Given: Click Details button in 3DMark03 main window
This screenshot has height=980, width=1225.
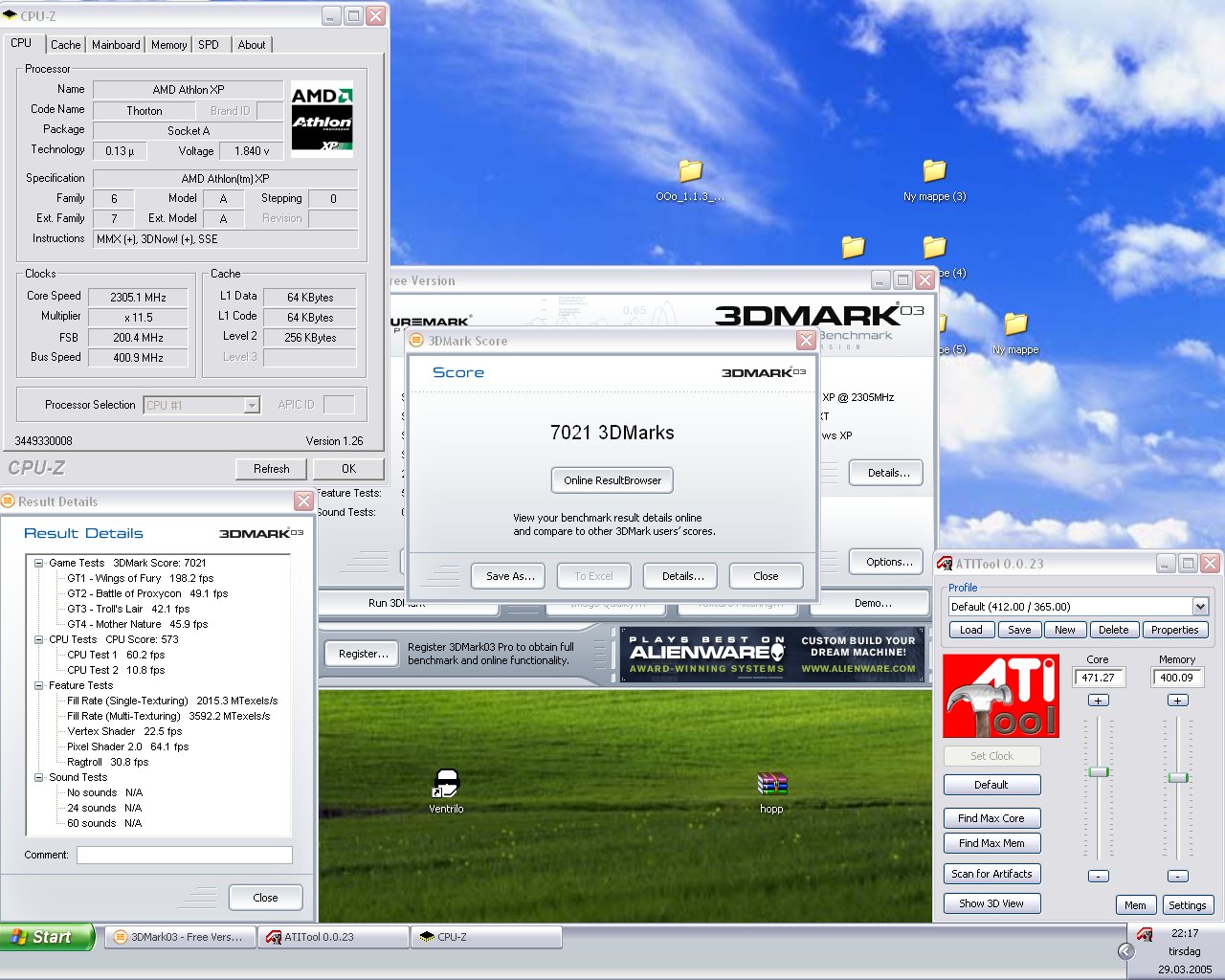Looking at the screenshot, I should (888, 473).
